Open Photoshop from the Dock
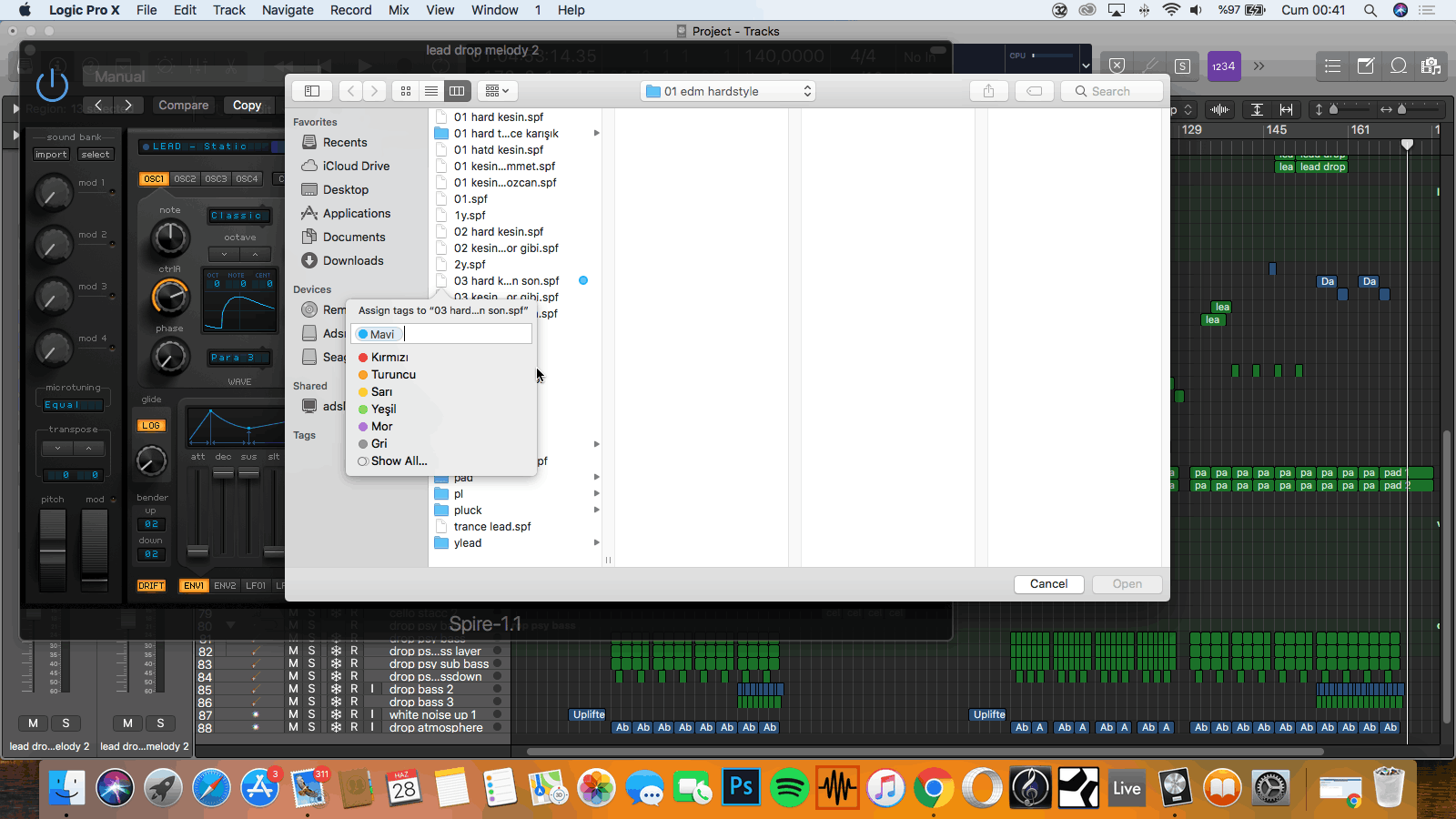The height and width of the screenshot is (819, 1456). 741,787
